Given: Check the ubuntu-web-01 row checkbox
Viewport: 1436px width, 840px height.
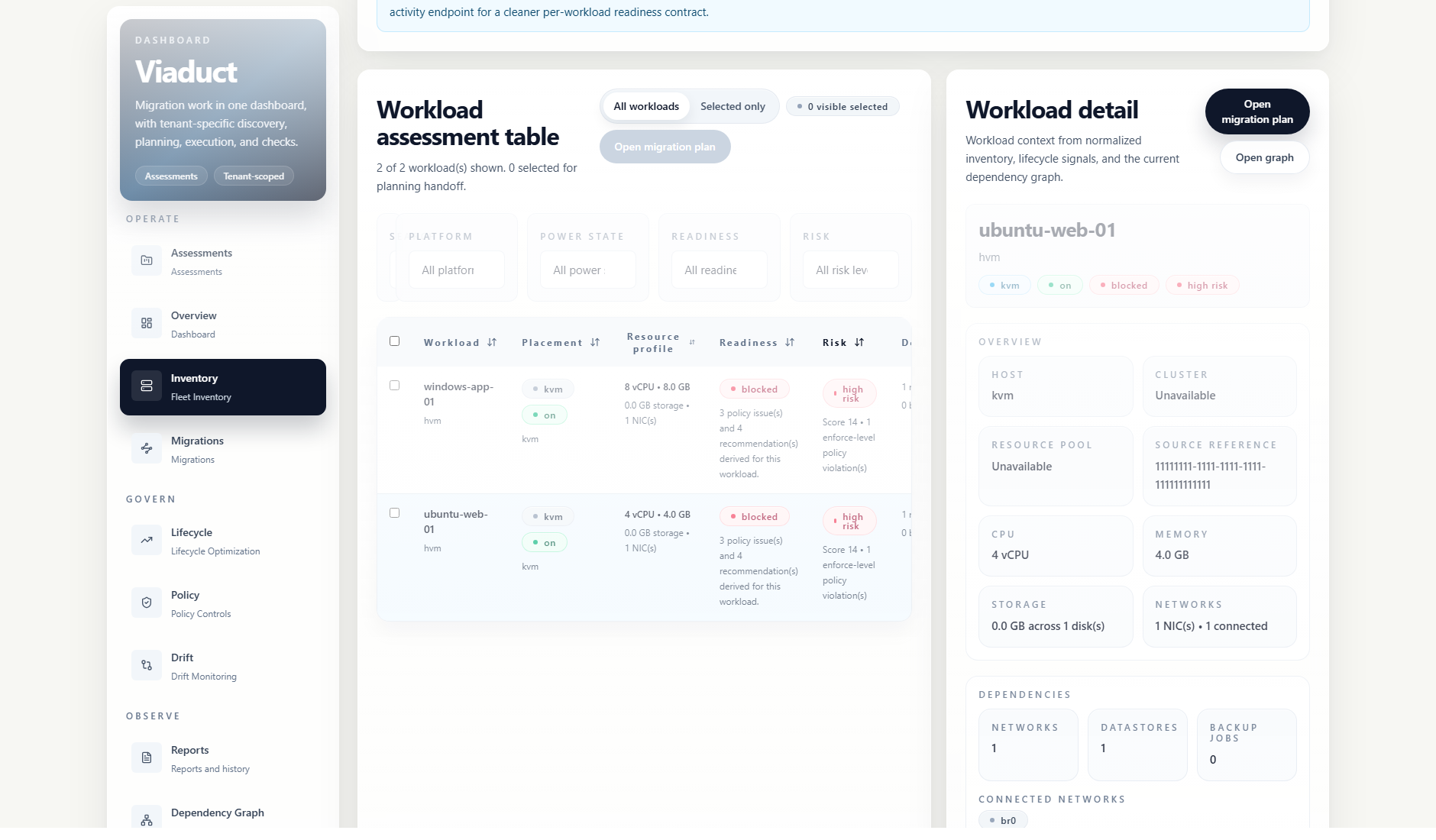Looking at the screenshot, I should 395,513.
